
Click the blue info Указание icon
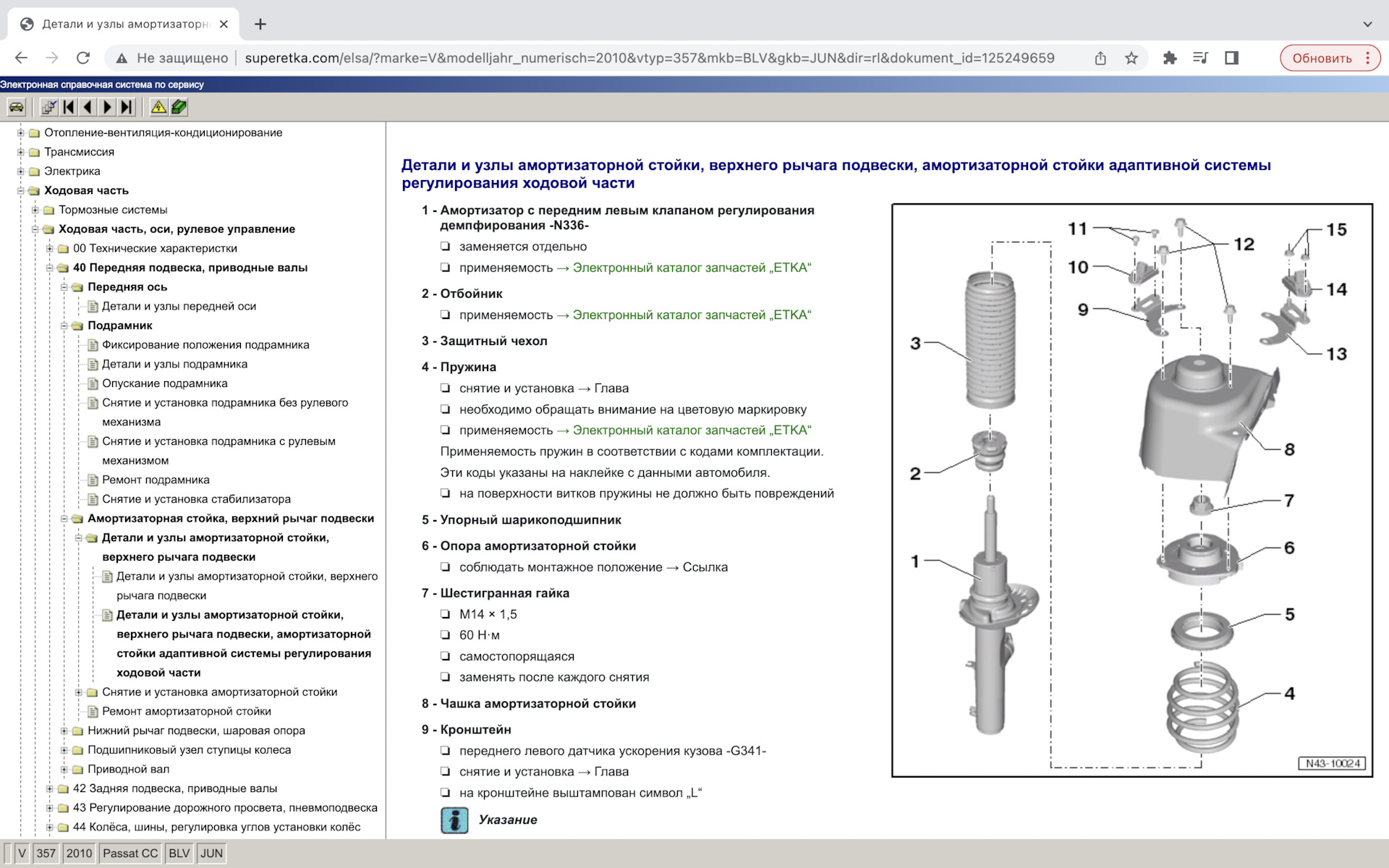[454, 820]
